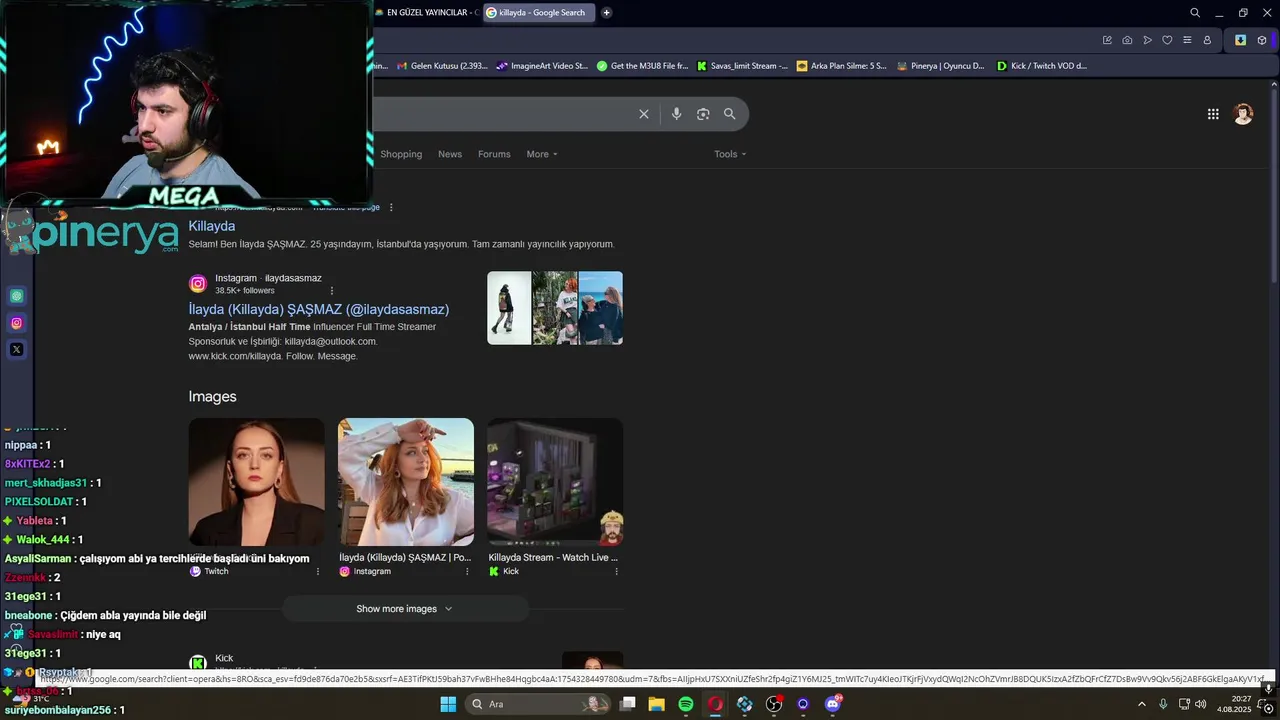Image resolution: width=1280 pixels, height=720 pixels.
Task: Open Savas_limit Stream bookmark
Action: [x=742, y=66]
